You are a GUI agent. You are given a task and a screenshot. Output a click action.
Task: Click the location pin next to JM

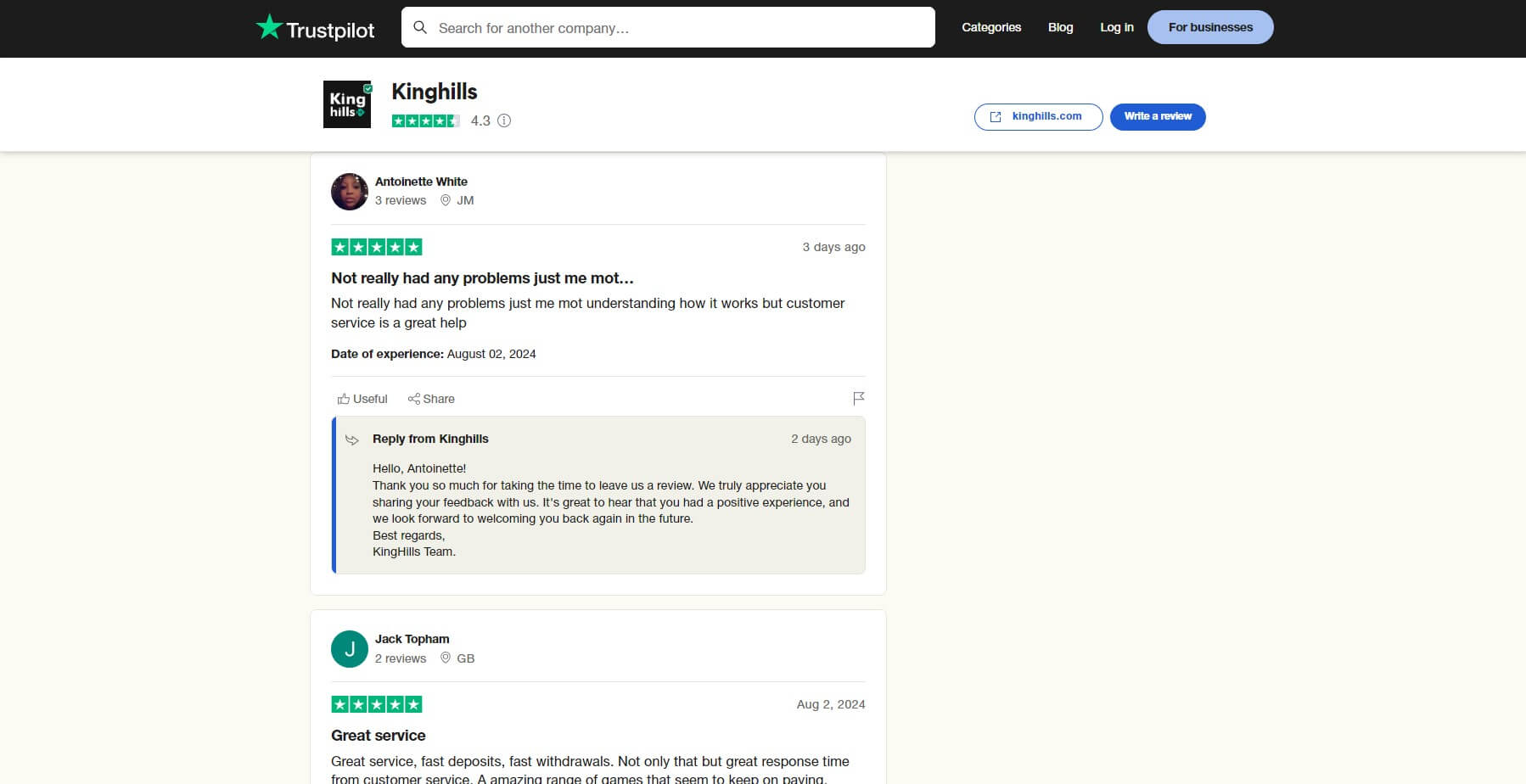[446, 200]
